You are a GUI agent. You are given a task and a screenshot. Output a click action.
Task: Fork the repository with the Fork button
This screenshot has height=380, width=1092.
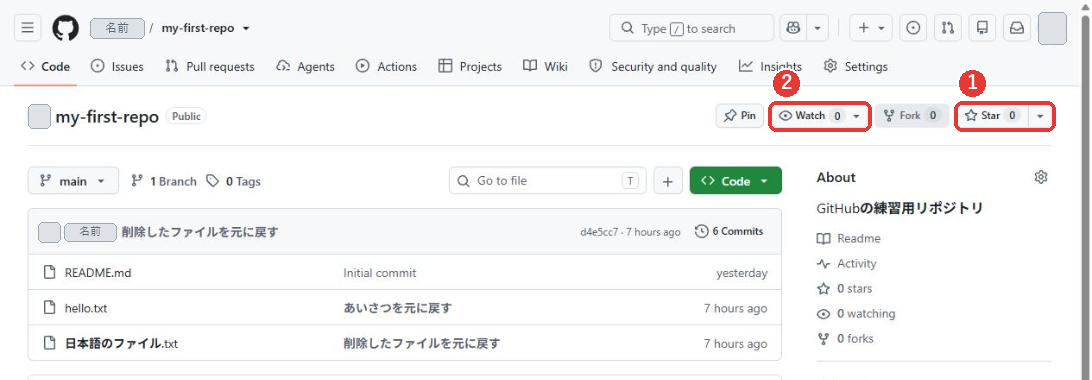coord(911,116)
